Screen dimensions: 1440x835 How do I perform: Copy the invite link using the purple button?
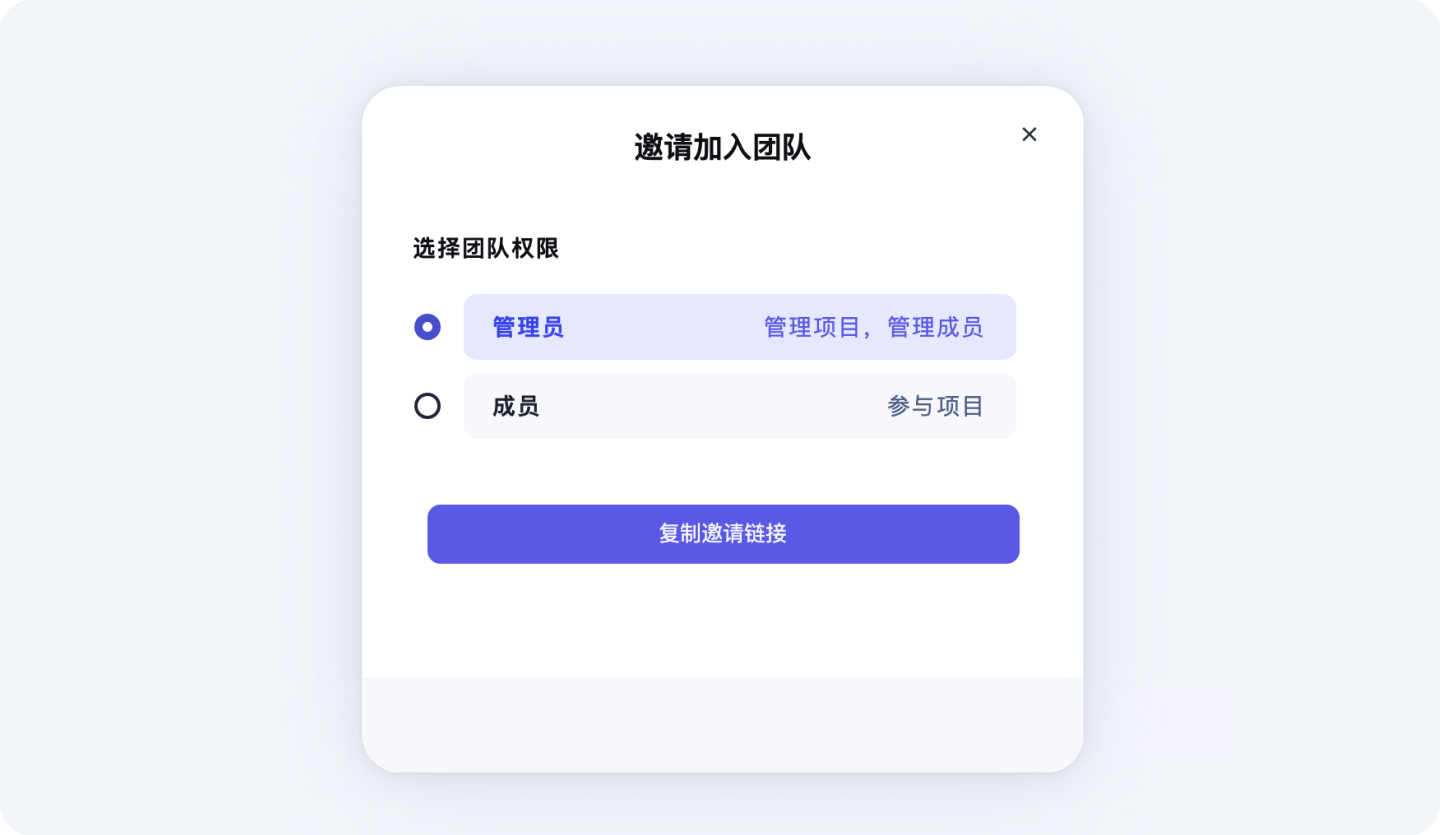point(723,534)
